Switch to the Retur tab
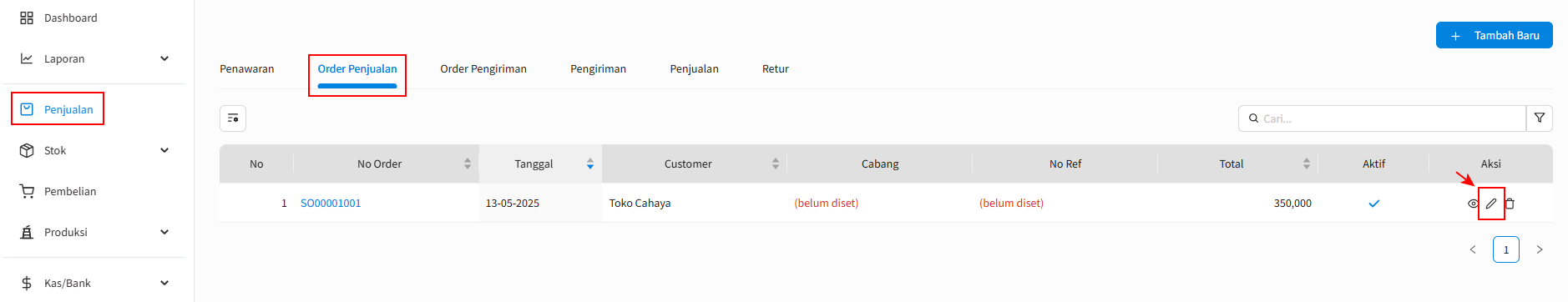The width and height of the screenshot is (1568, 302). coord(776,69)
